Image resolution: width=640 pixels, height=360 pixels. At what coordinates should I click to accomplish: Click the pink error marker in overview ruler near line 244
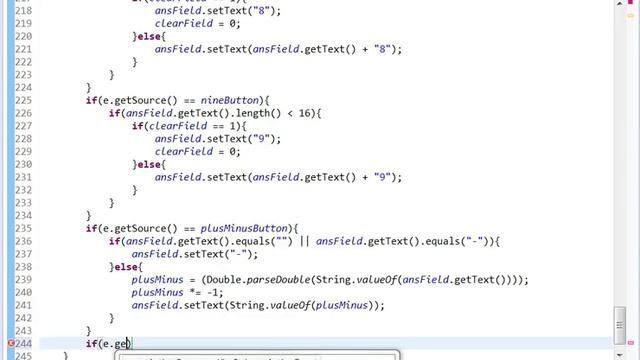tap(631, 343)
